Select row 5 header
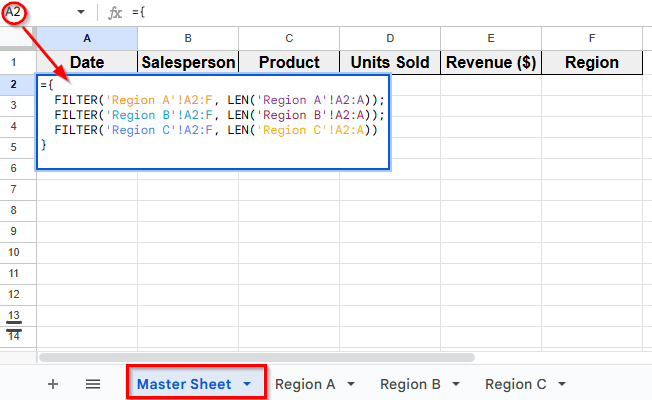Image resolution: width=652 pixels, height=400 pixels. click(x=14, y=147)
